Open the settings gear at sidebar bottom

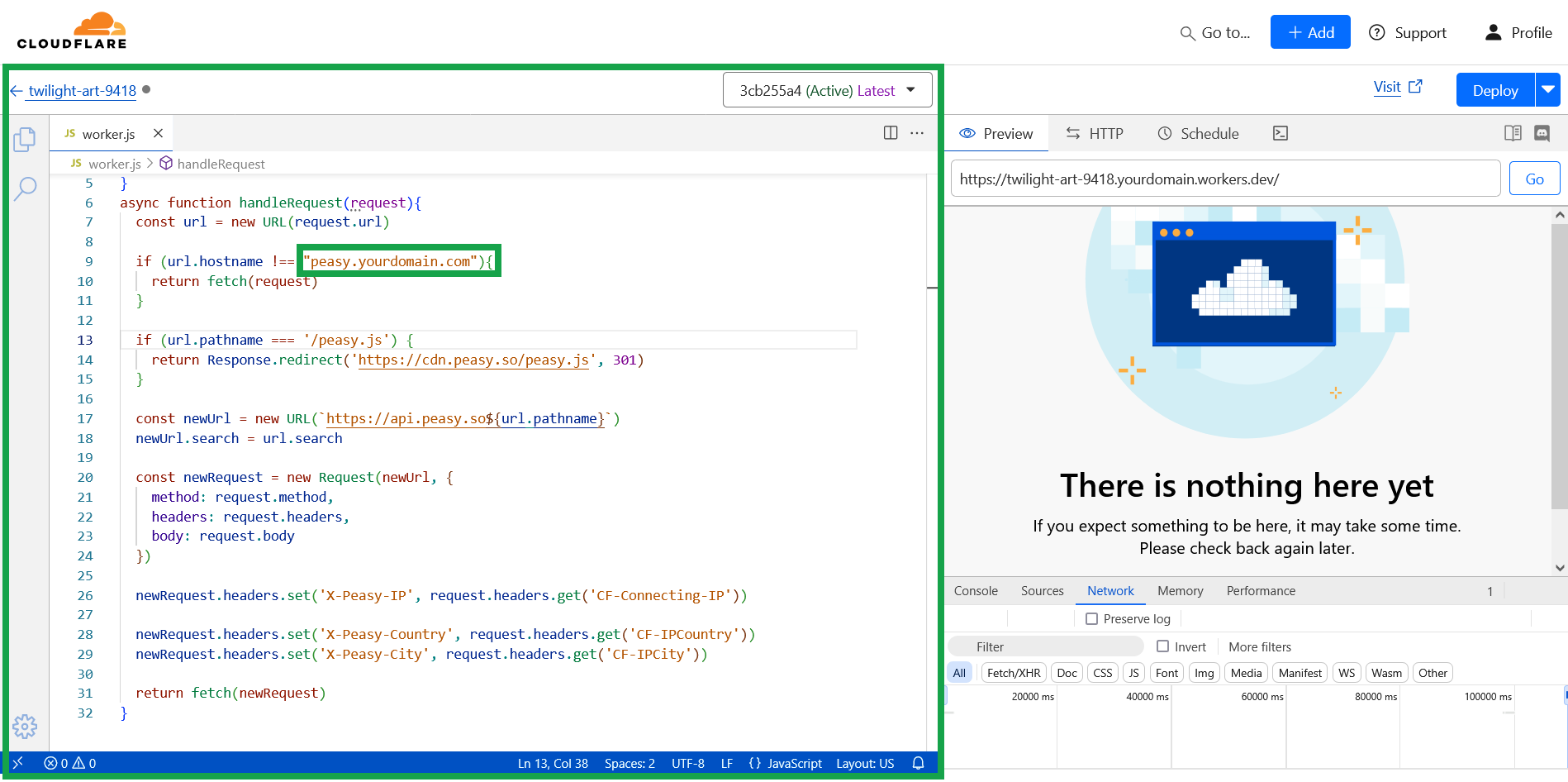click(24, 727)
